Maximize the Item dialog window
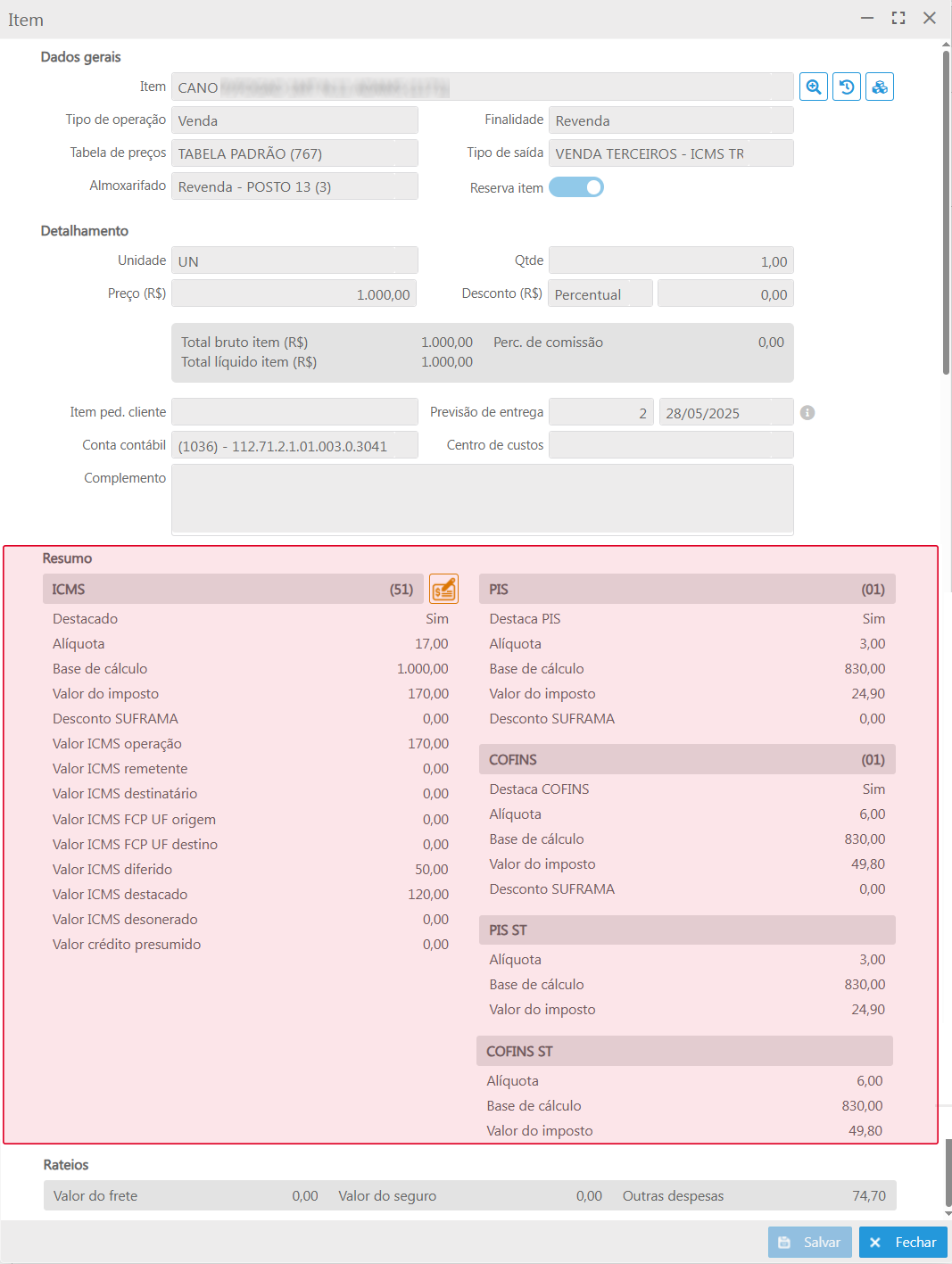This screenshot has width=952, height=1264. (898, 19)
